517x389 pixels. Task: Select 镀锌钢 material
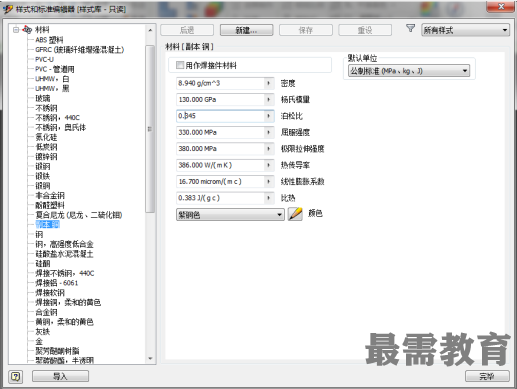point(46,156)
